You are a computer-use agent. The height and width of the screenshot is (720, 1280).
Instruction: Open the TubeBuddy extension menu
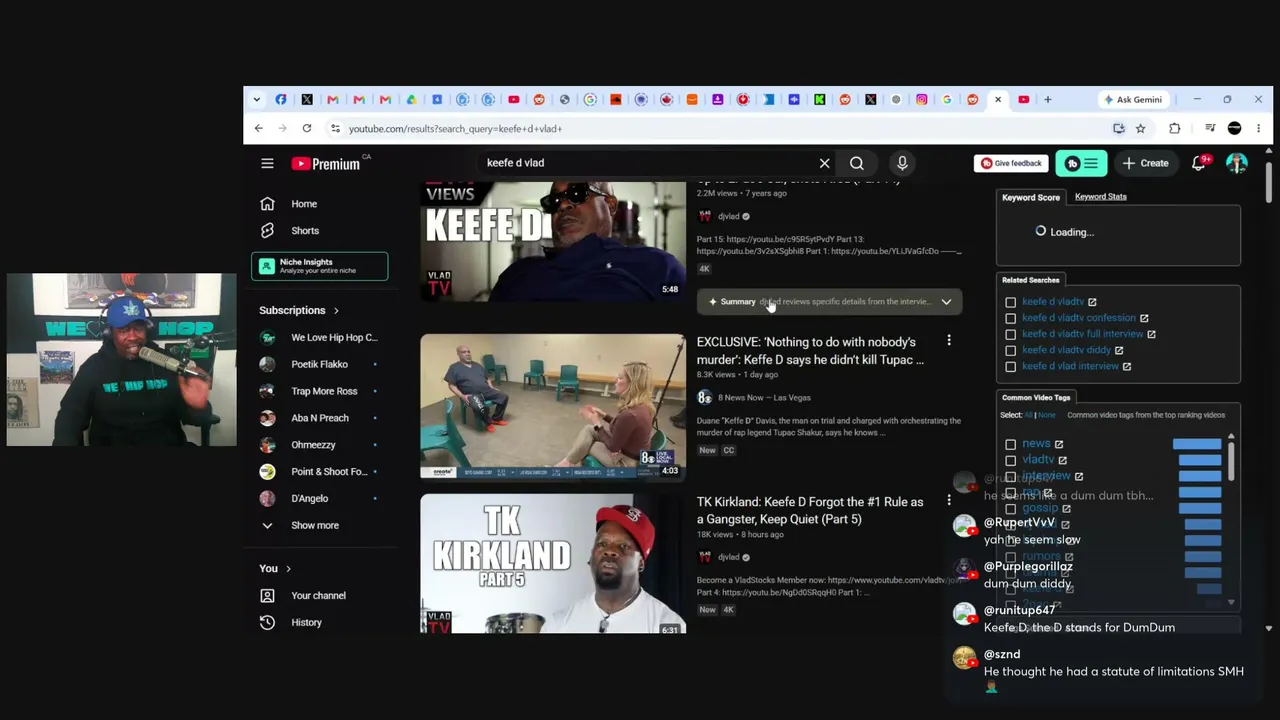pos(1081,163)
